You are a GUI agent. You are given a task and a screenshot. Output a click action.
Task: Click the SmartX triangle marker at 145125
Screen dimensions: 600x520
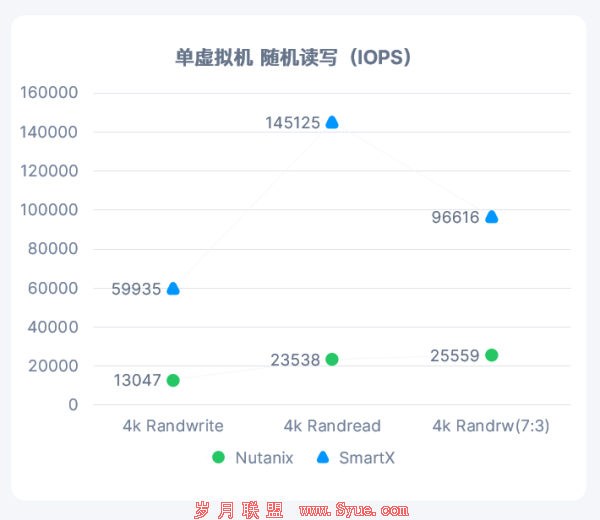pyautogui.click(x=332, y=122)
